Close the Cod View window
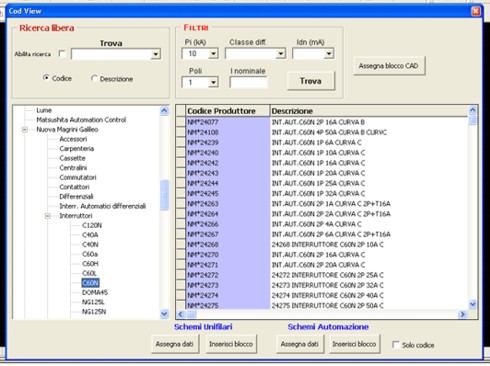 coord(476,11)
